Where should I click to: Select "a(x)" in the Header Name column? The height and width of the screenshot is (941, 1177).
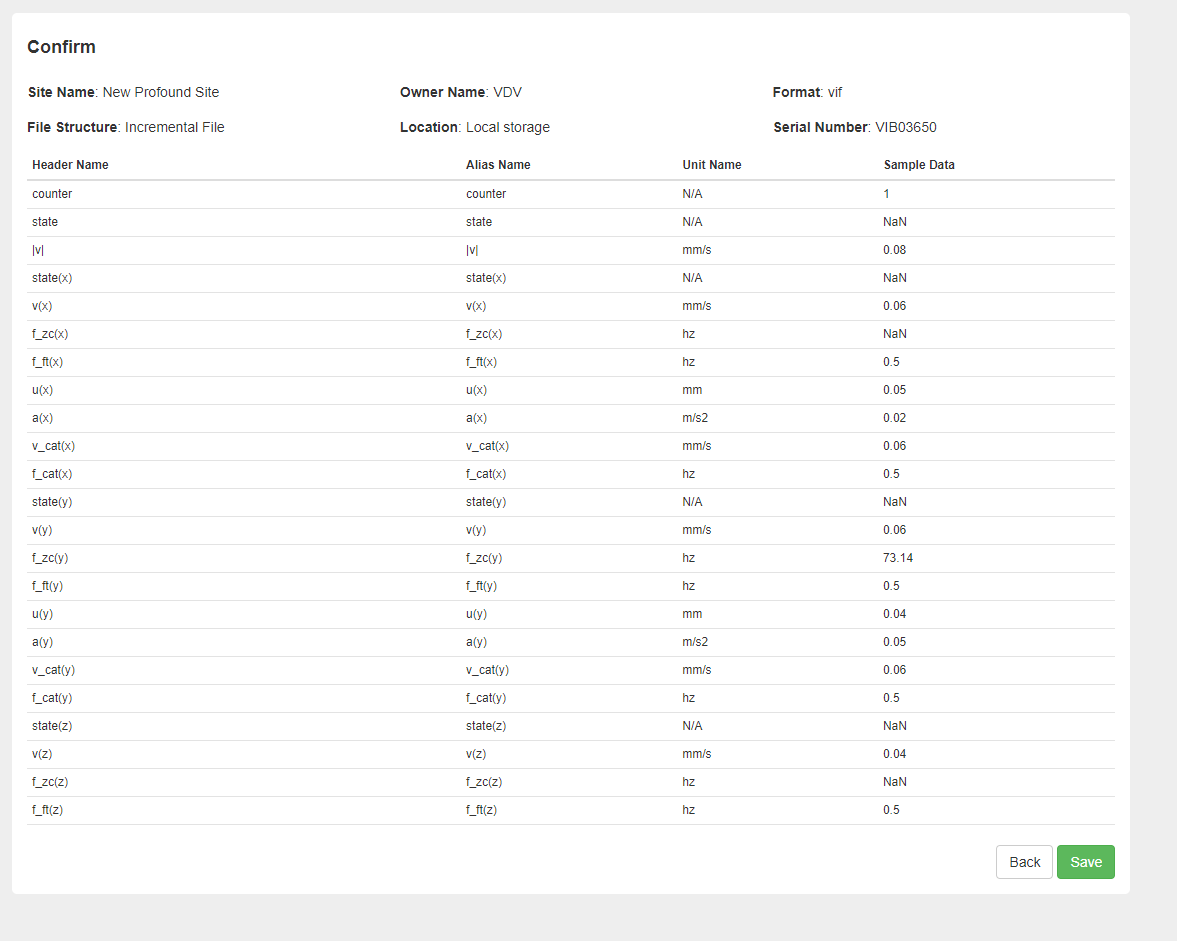coord(42,418)
